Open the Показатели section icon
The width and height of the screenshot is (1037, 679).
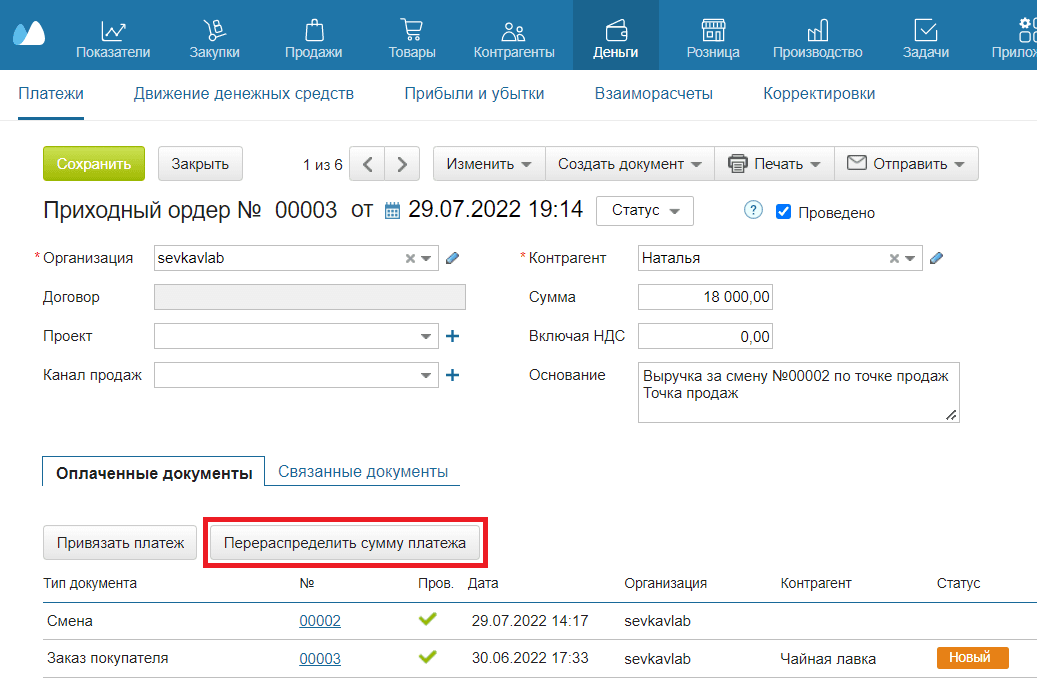point(113,30)
